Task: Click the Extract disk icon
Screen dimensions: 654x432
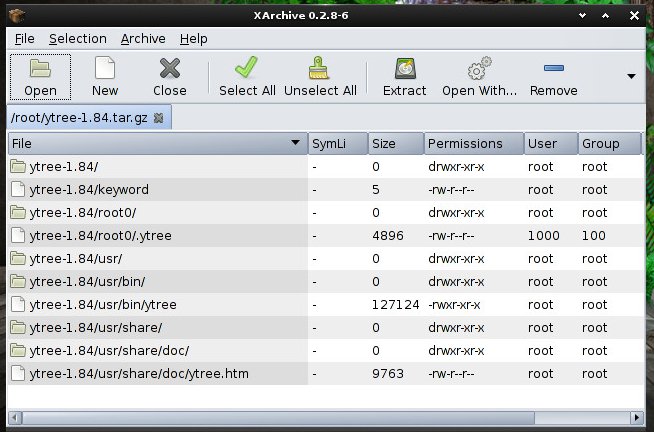Action: click(x=405, y=69)
